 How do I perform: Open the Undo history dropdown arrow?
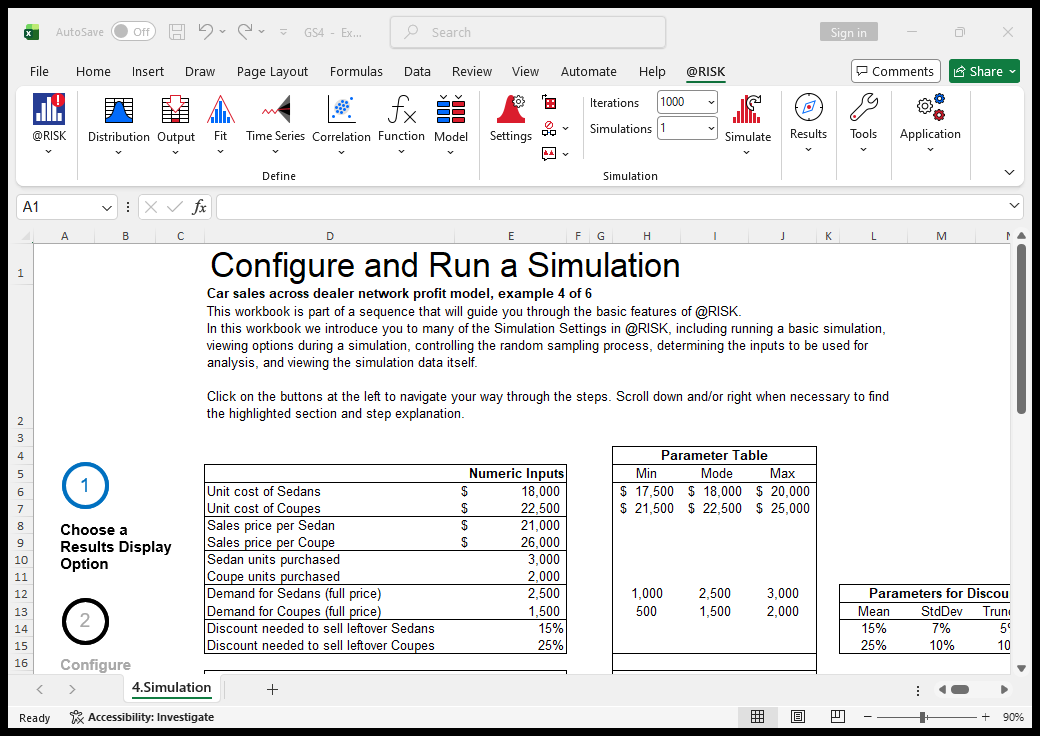click(x=222, y=31)
